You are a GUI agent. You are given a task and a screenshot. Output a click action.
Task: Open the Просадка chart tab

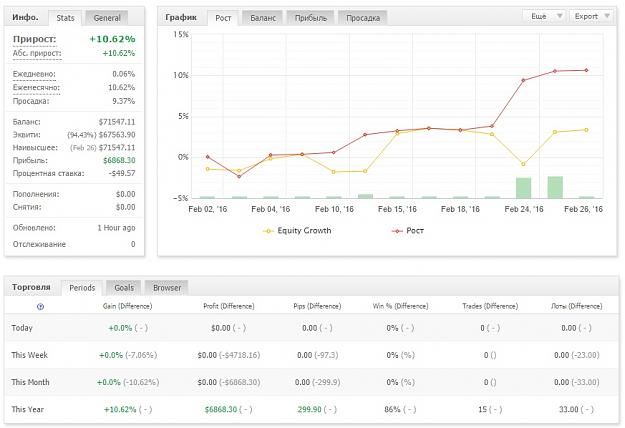[x=363, y=18]
